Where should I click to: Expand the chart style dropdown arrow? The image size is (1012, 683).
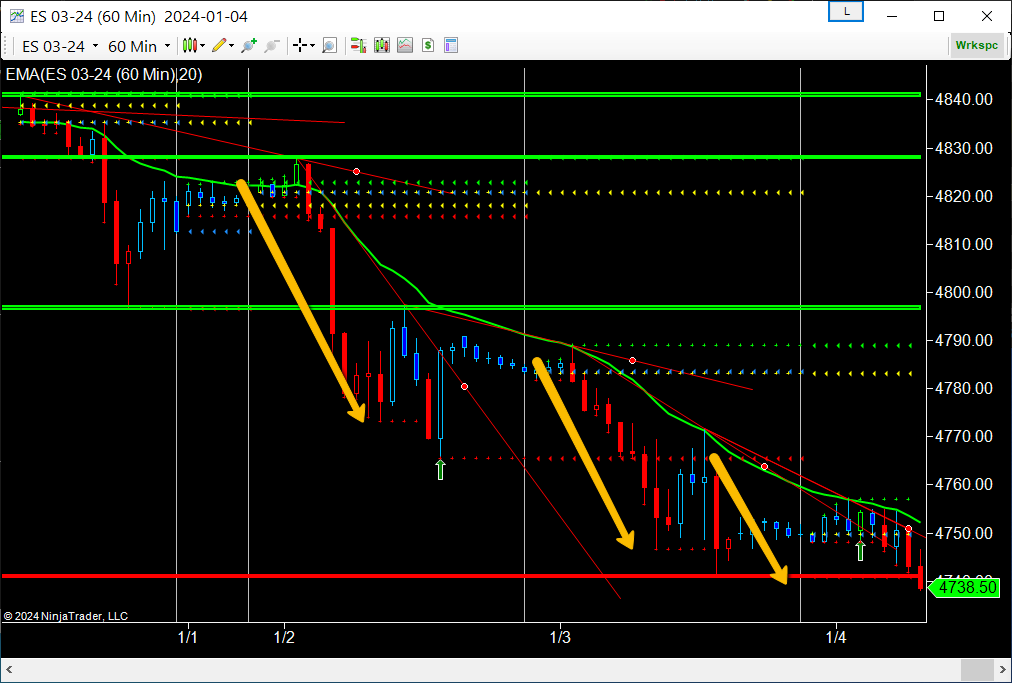[x=203, y=46]
